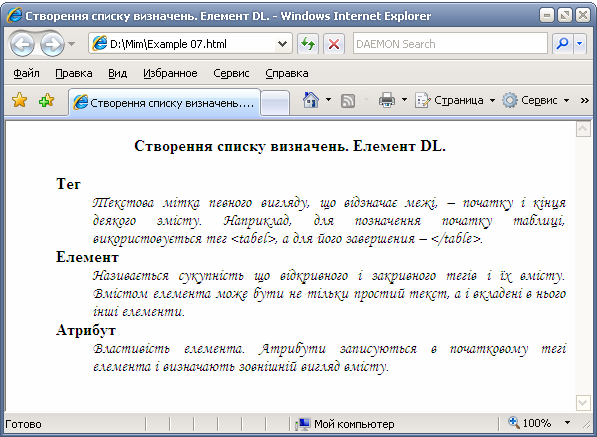Viewport: 597px width, 437px height.
Task: Open a new blank tab
Action: pos(275,103)
